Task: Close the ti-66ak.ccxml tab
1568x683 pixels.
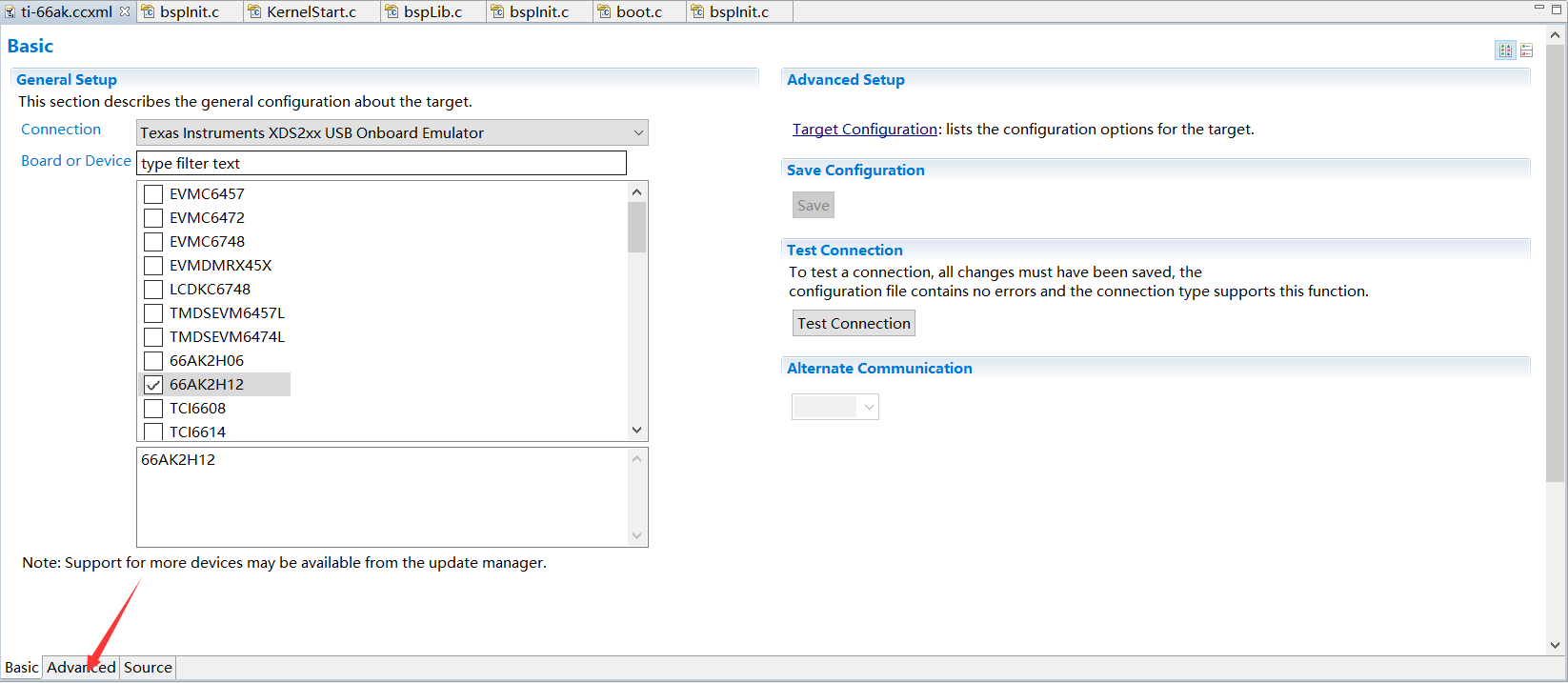Action: tap(125, 11)
